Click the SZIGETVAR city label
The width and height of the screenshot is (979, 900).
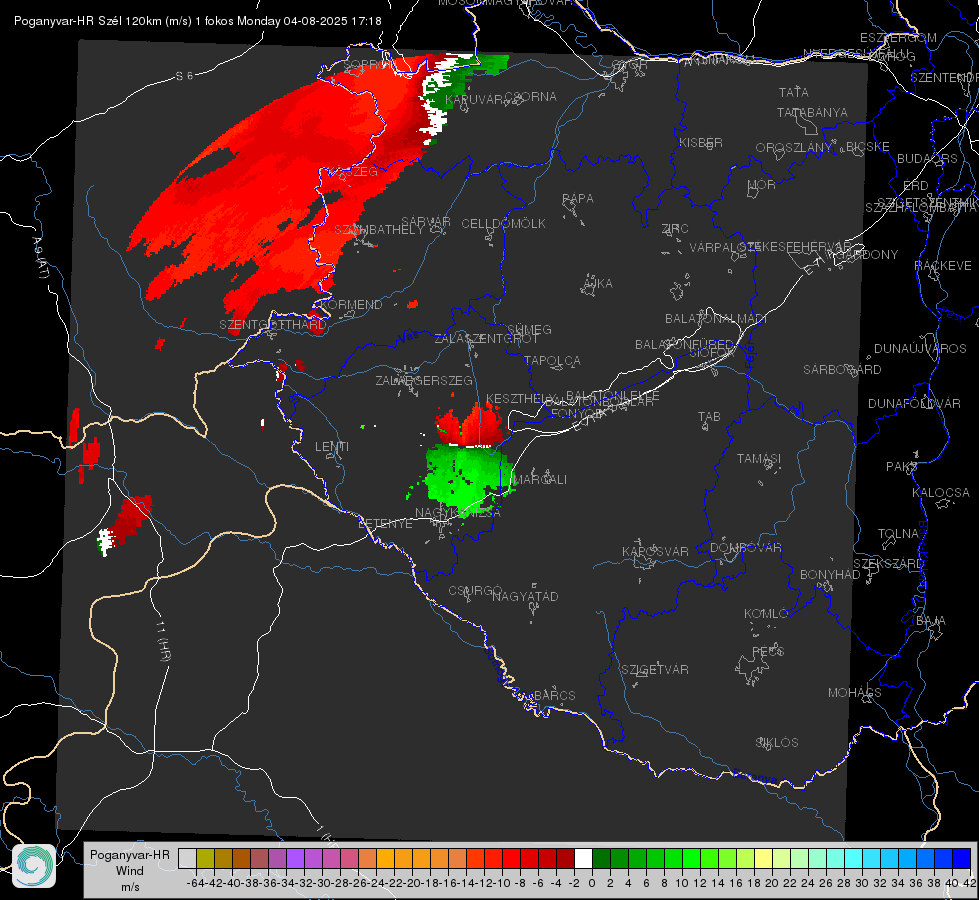654,670
